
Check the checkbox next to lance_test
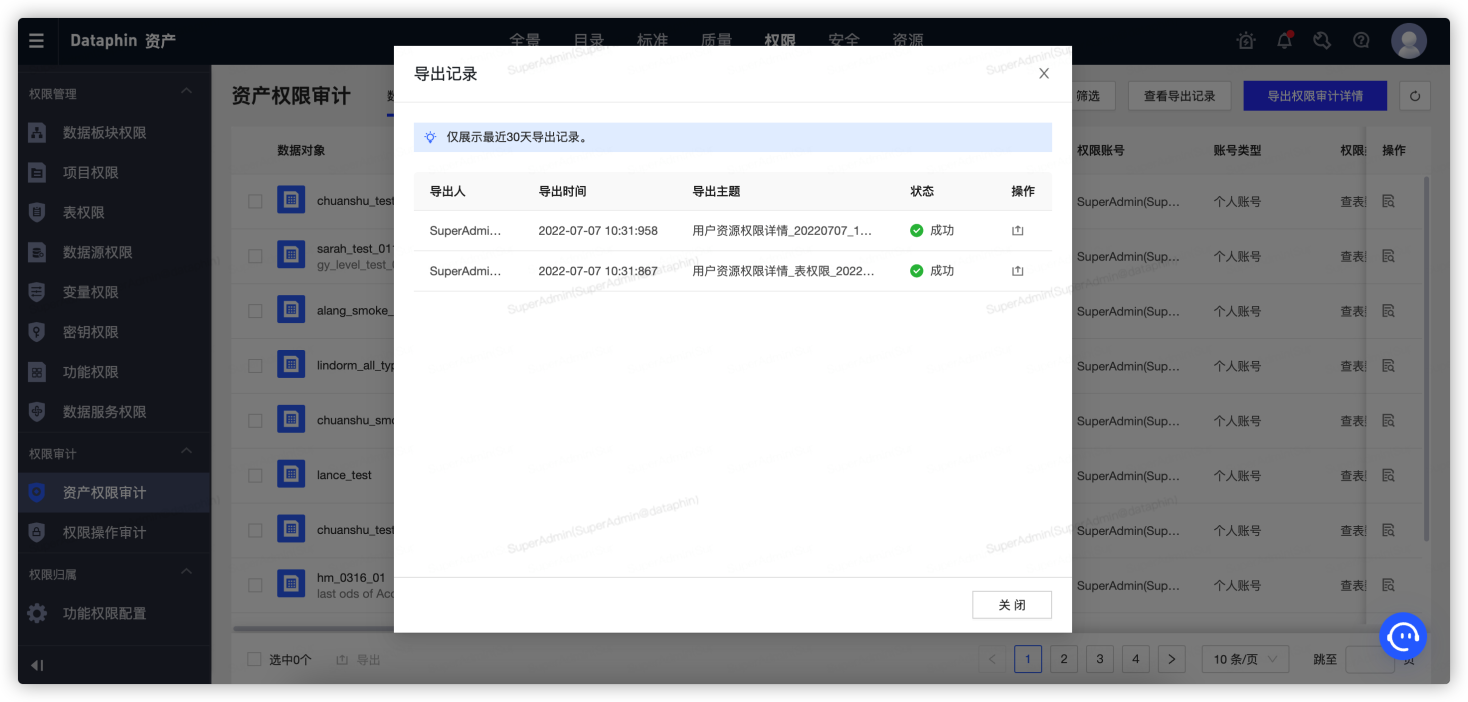tap(255, 474)
